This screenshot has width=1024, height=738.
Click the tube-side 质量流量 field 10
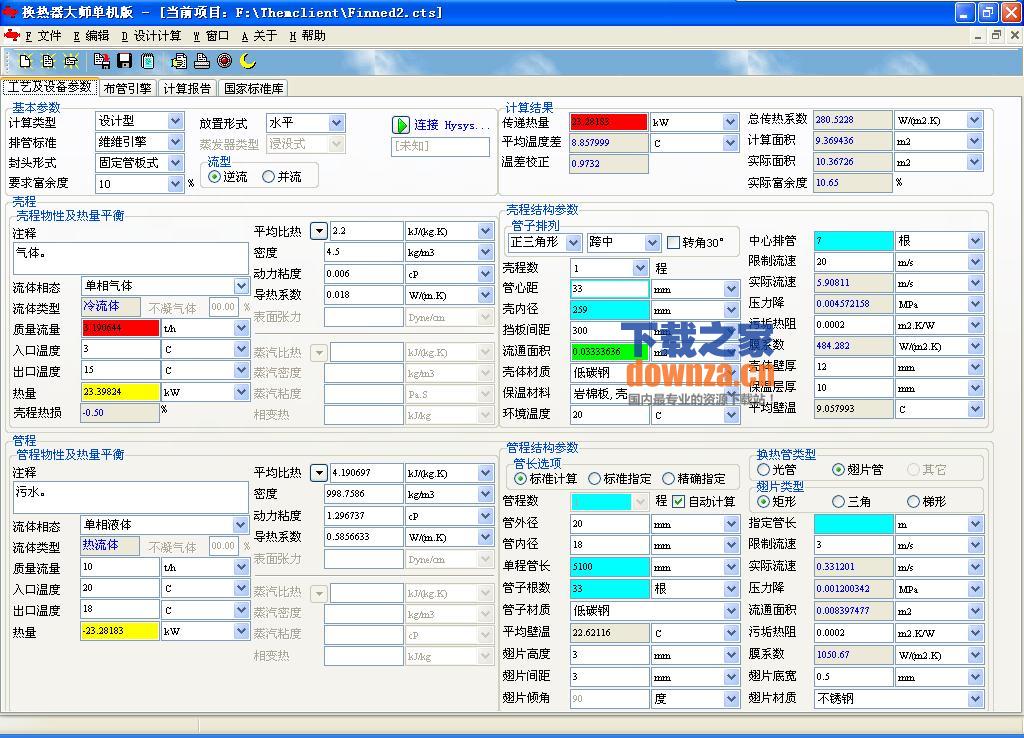pyautogui.click(x=120, y=567)
